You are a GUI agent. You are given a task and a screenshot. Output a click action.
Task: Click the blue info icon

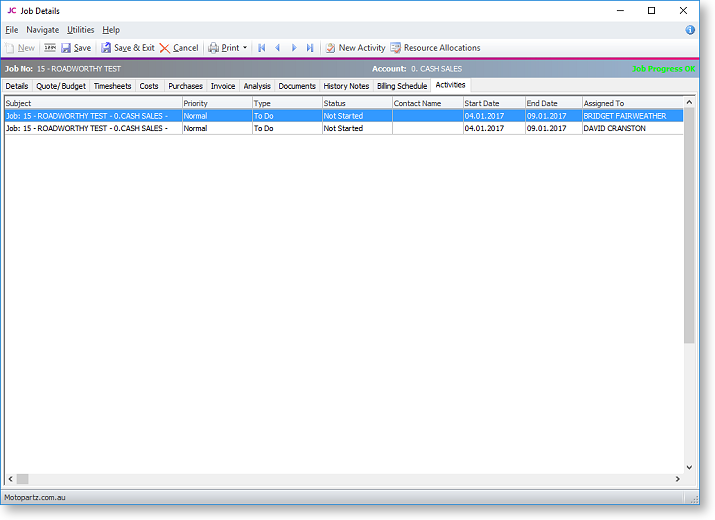click(690, 30)
